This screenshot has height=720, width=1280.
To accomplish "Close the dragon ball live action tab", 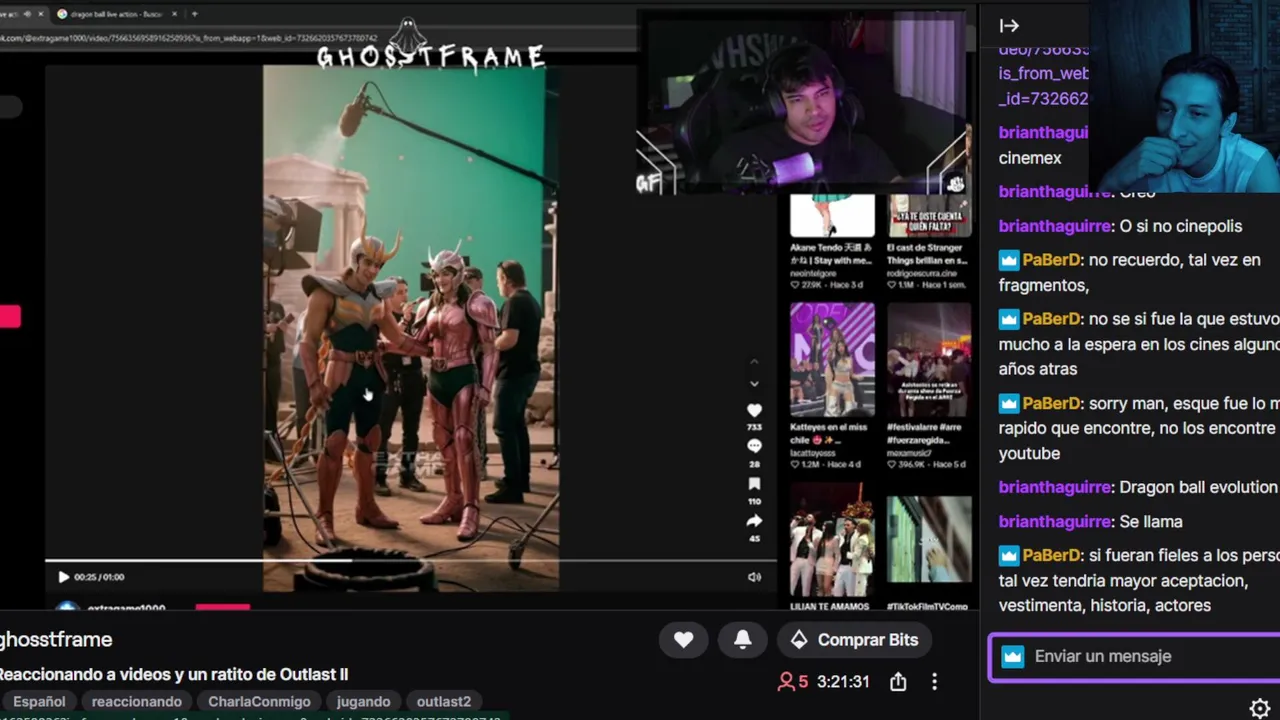I will (175, 14).
